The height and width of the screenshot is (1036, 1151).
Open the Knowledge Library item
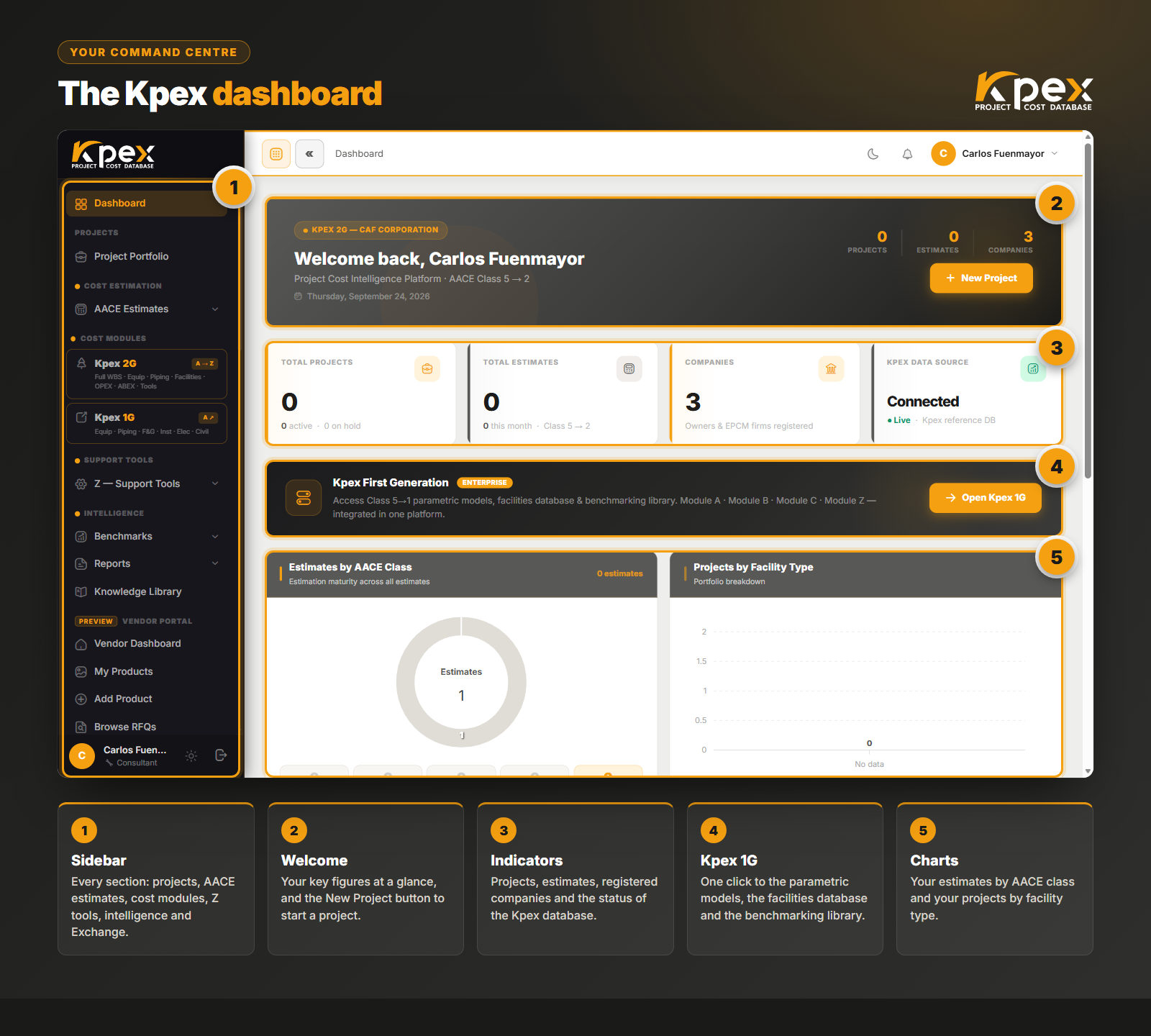pos(147,592)
